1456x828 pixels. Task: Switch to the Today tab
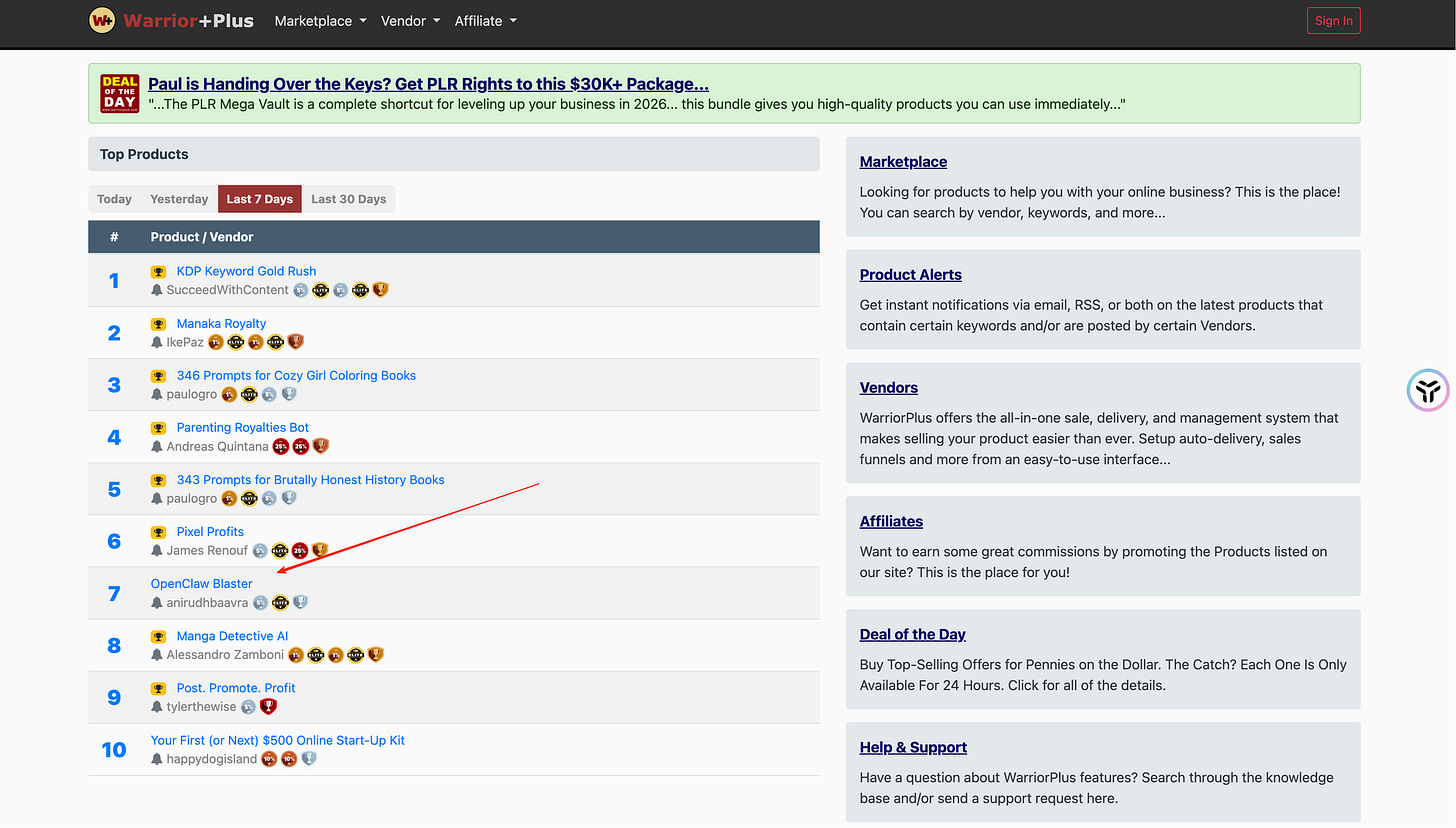click(x=115, y=199)
